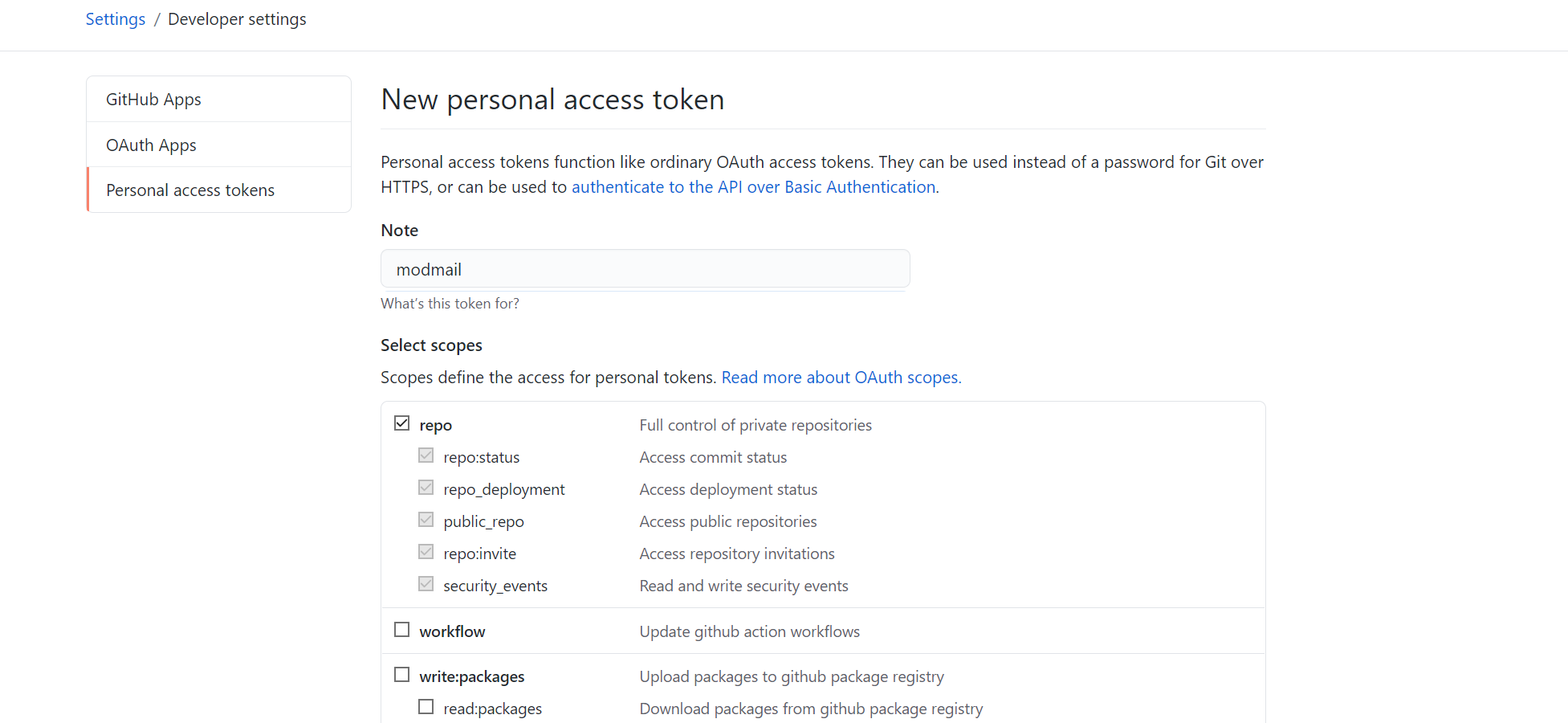Click into the Note text field
The height and width of the screenshot is (723, 1568).
point(645,269)
